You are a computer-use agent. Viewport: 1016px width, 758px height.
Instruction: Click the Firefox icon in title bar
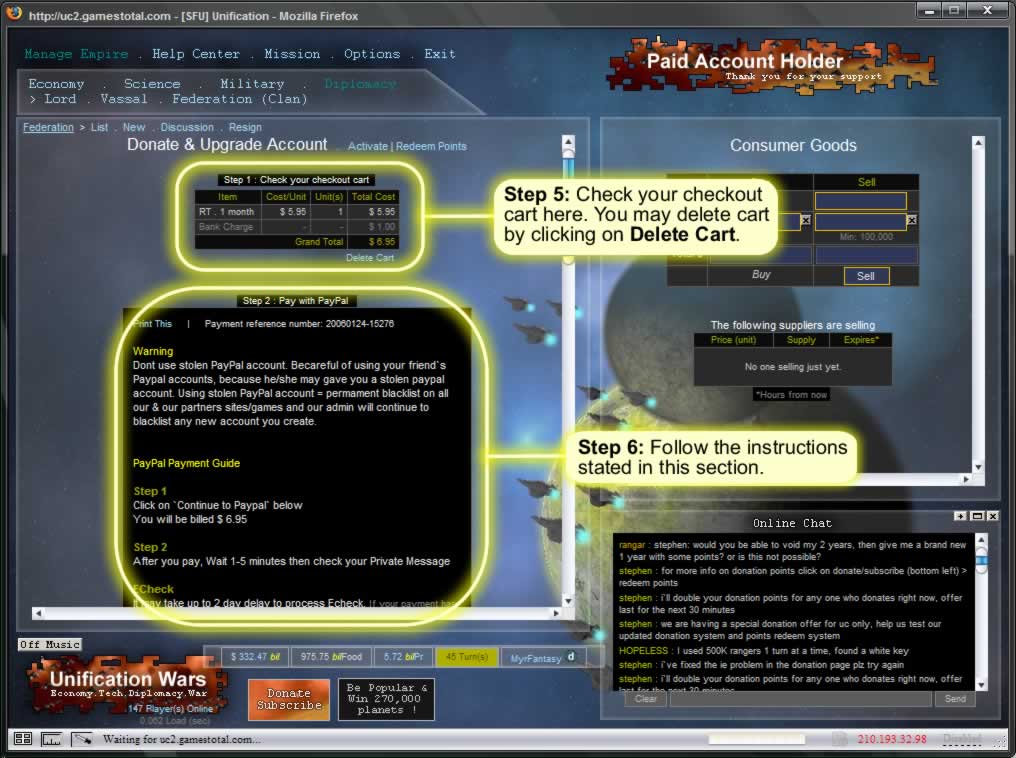13,15
